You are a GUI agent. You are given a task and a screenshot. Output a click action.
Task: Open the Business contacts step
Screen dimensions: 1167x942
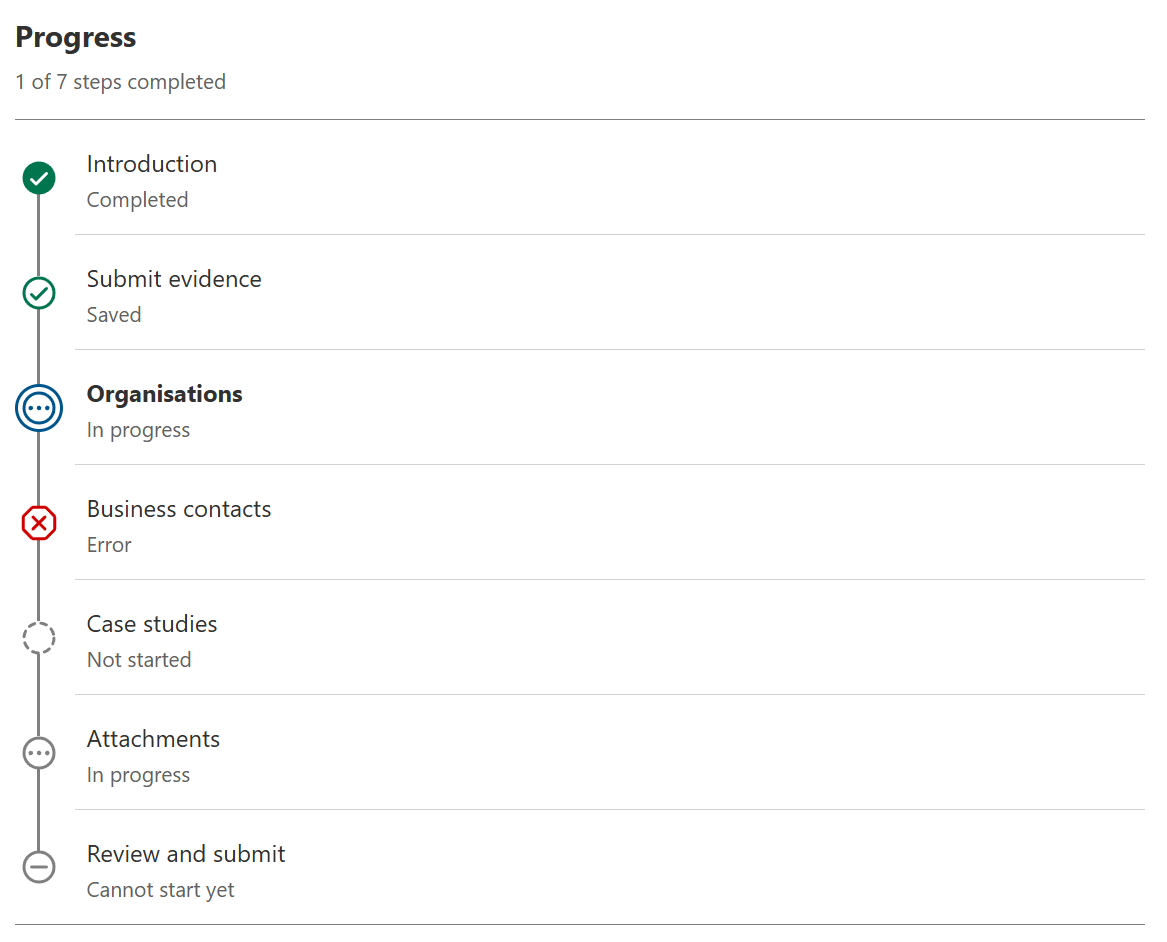point(179,509)
